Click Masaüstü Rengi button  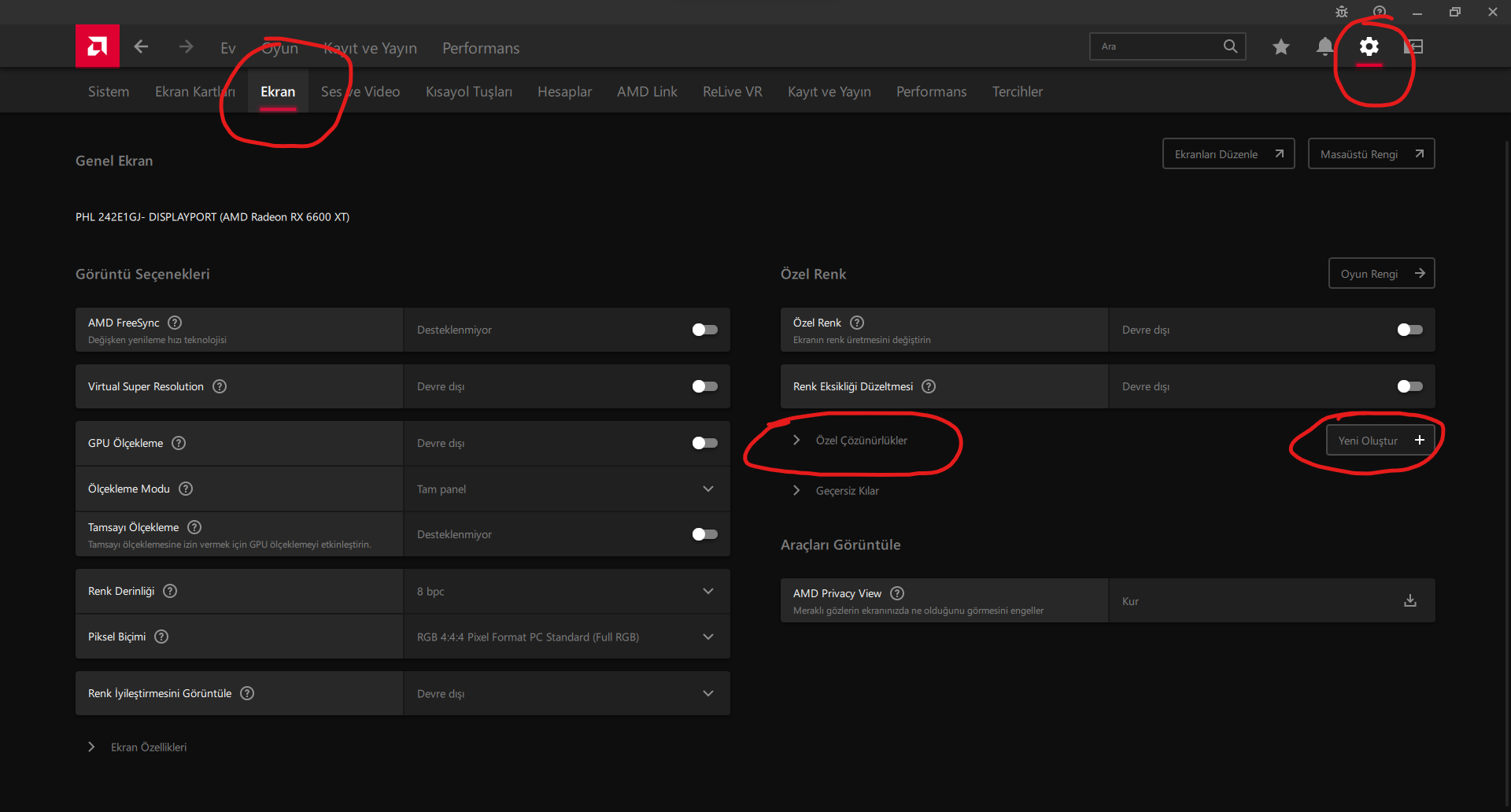[x=1372, y=153]
